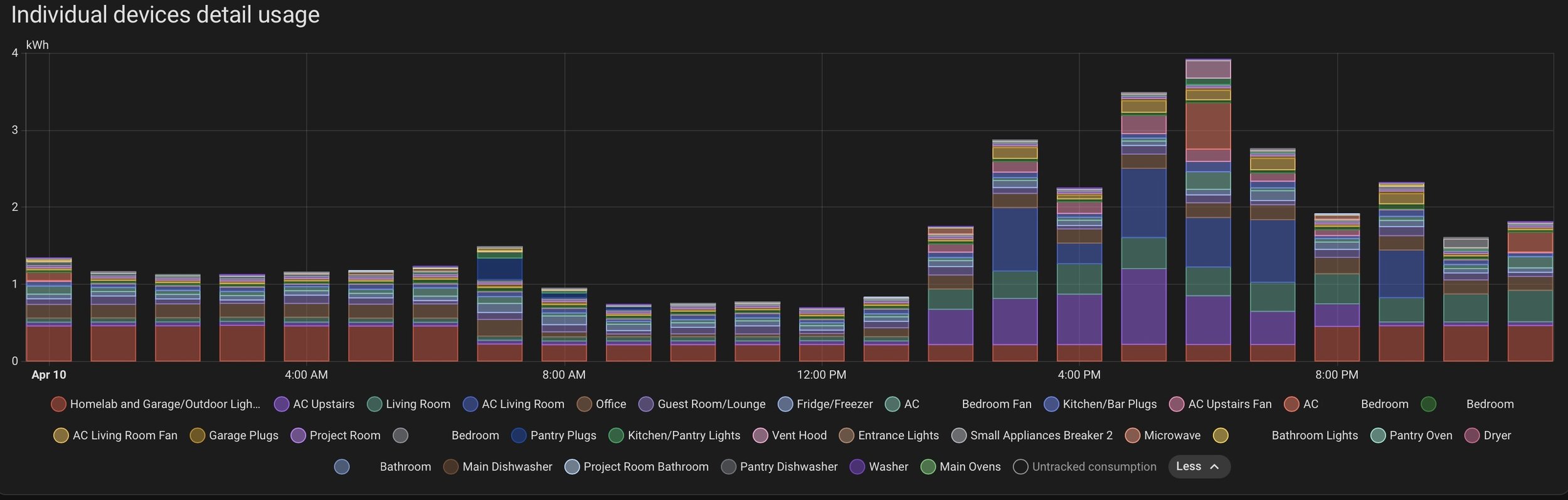Toggle Entrance Lights legend item
The image size is (1568, 500).
tap(889, 435)
